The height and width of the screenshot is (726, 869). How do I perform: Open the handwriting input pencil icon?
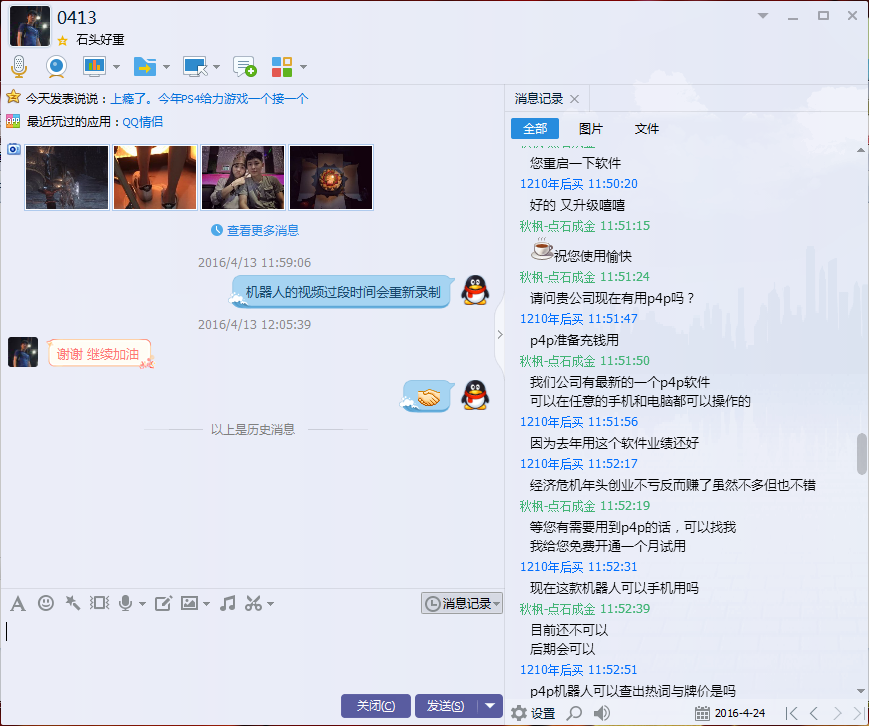163,603
